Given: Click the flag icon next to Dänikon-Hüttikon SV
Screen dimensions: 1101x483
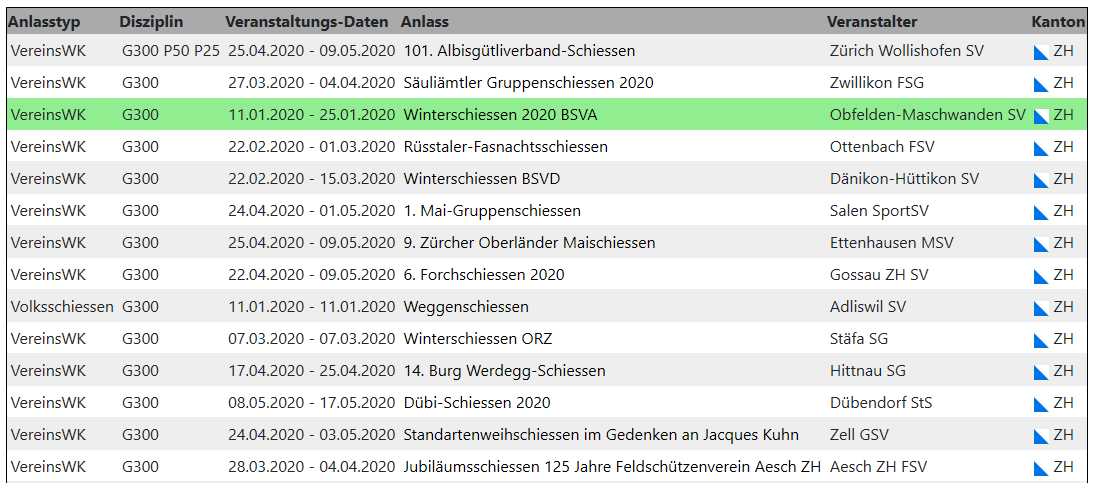Looking at the screenshot, I should [1041, 180].
